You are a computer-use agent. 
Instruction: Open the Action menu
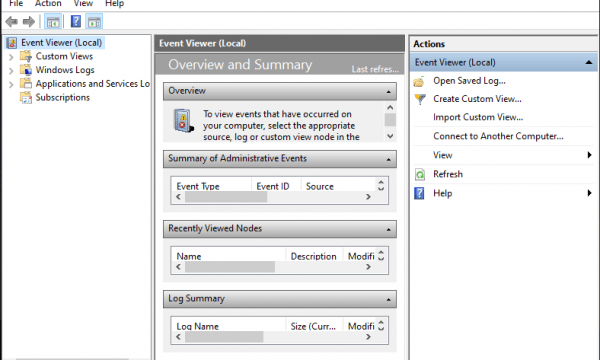(48, 3)
